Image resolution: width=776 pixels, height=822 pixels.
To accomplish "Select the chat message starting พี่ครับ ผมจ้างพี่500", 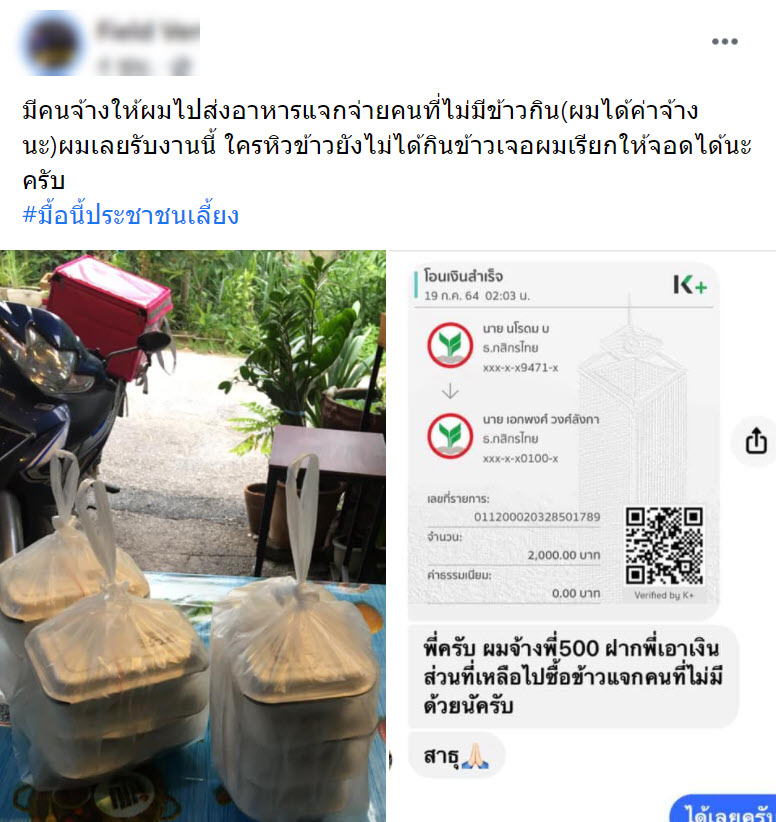I will click(573, 677).
